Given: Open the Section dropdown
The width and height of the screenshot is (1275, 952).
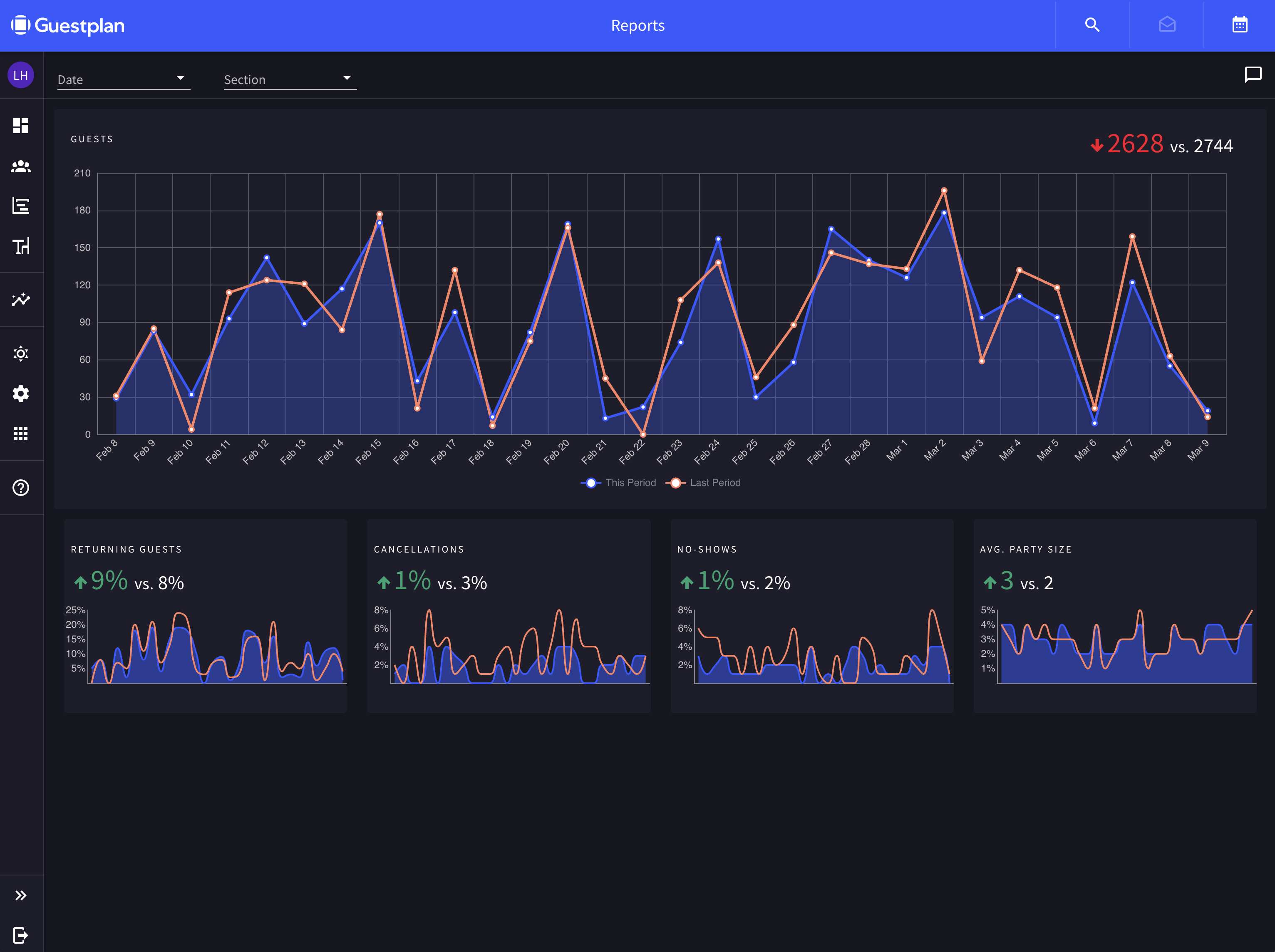Looking at the screenshot, I should tap(290, 79).
